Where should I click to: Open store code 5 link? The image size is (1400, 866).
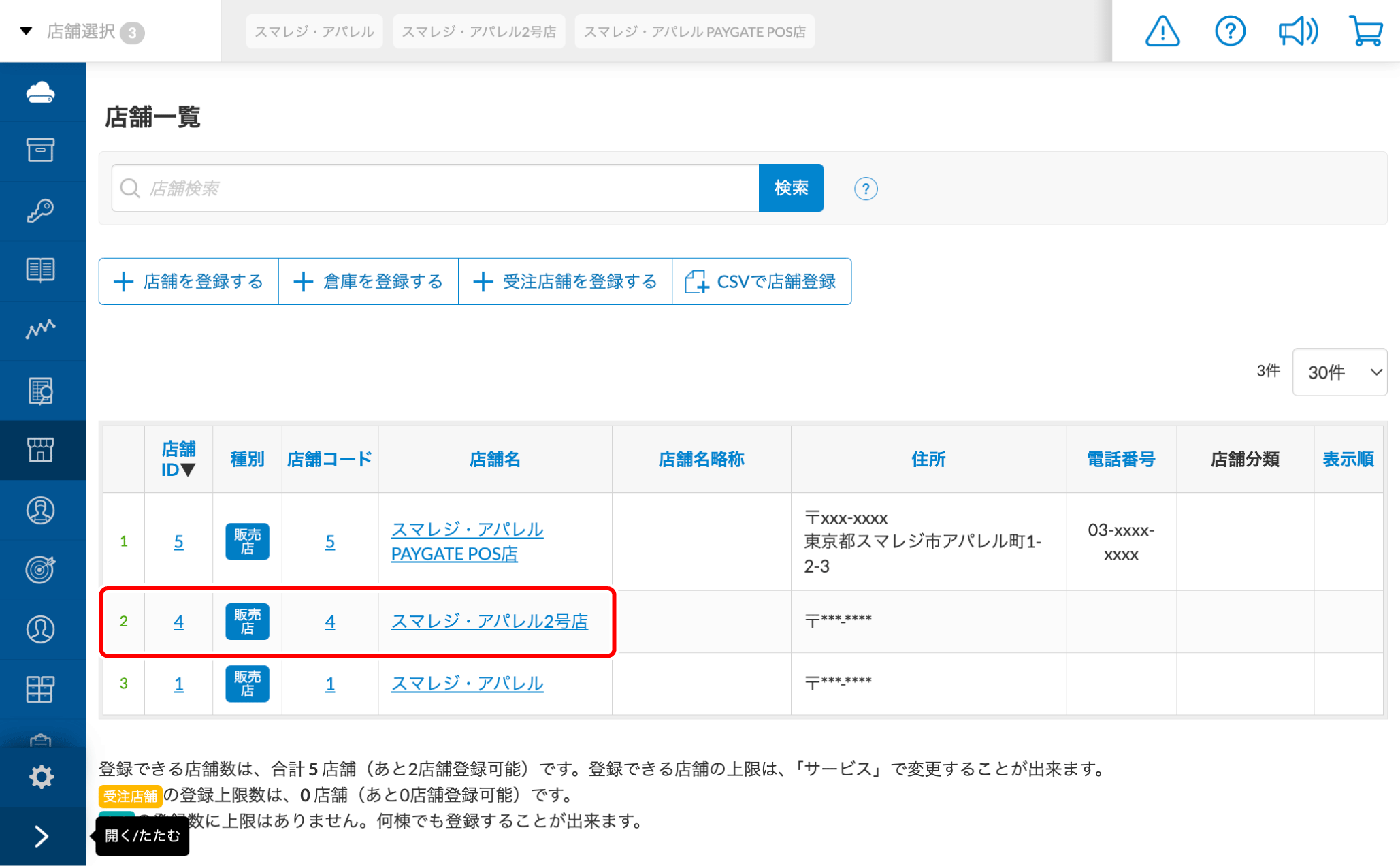coord(330,541)
